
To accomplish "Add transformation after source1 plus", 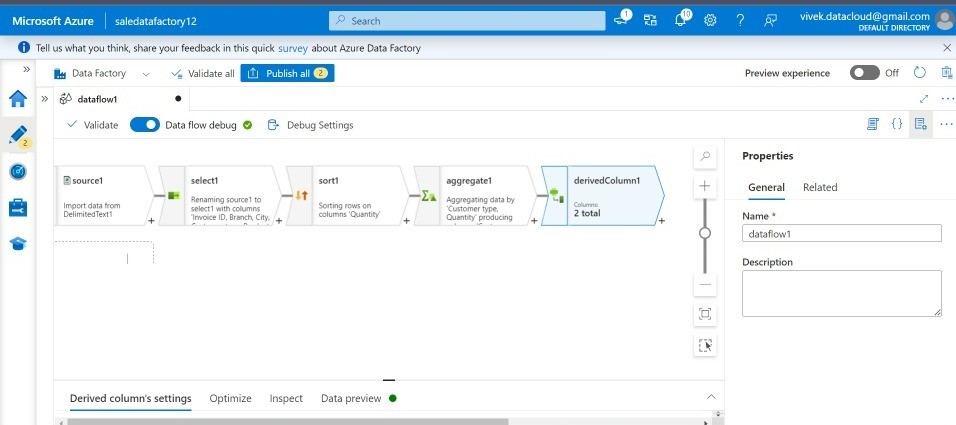I will click(x=151, y=221).
